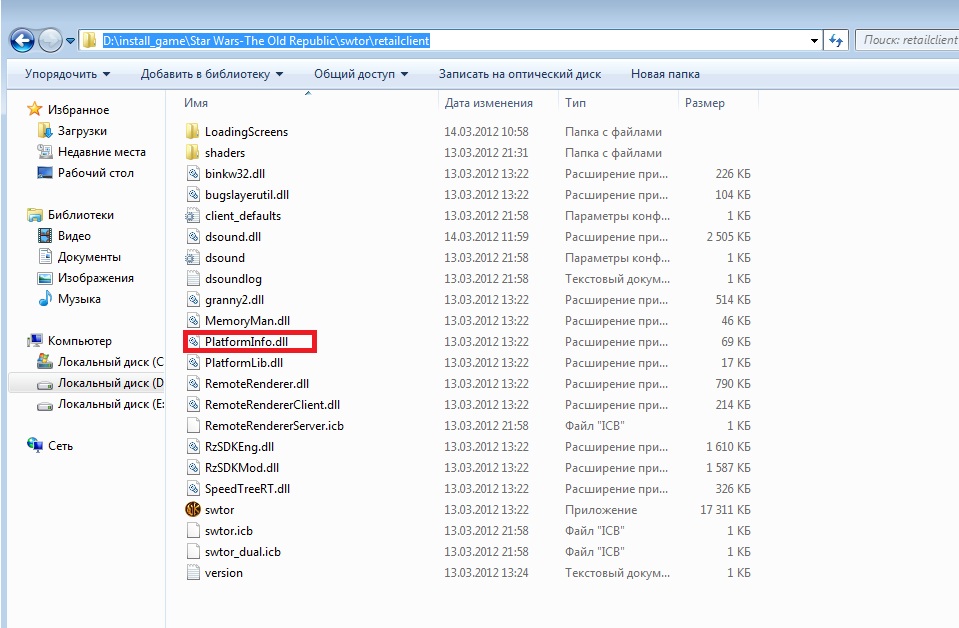Image resolution: width=959 pixels, height=628 pixels.
Task: Click the 17 311 КБ size value
Action: tap(725, 509)
